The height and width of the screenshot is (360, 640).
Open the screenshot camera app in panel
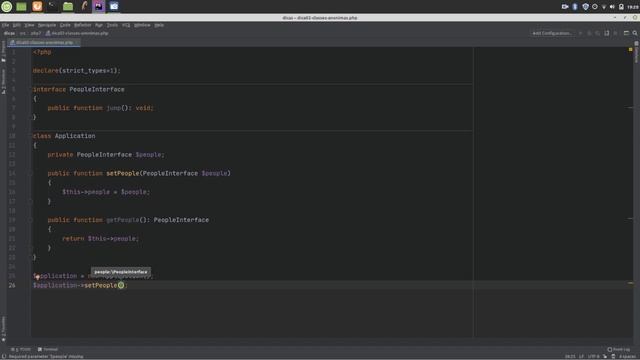[114, 6]
